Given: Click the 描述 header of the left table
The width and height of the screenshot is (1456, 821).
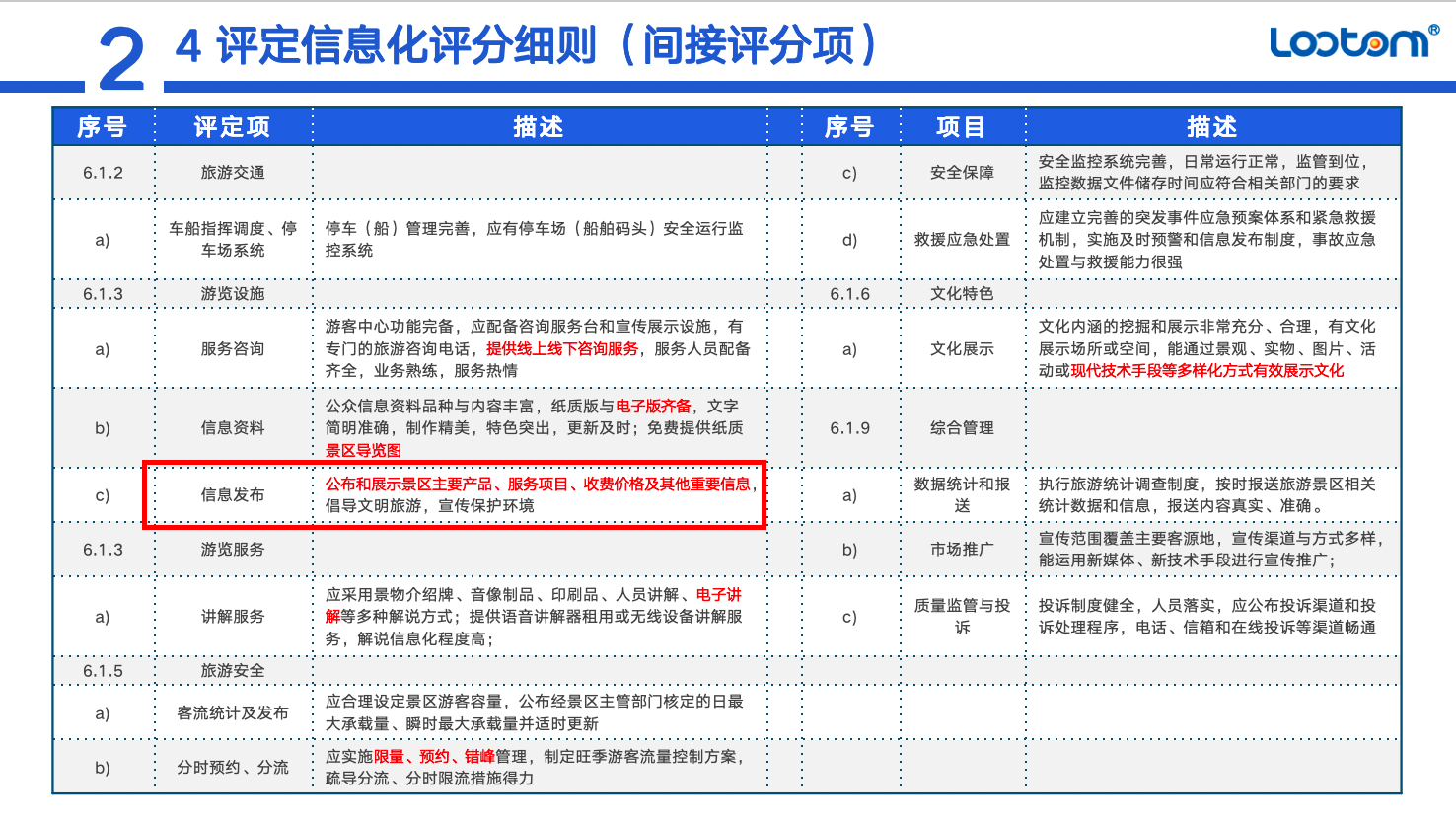Looking at the screenshot, I should (x=539, y=127).
